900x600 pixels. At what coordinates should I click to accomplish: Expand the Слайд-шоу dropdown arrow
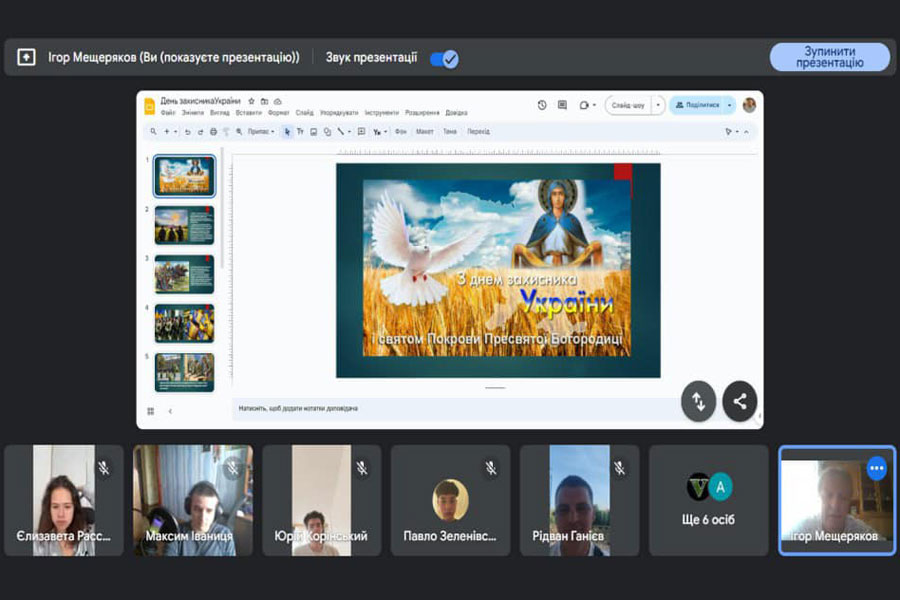(x=657, y=105)
